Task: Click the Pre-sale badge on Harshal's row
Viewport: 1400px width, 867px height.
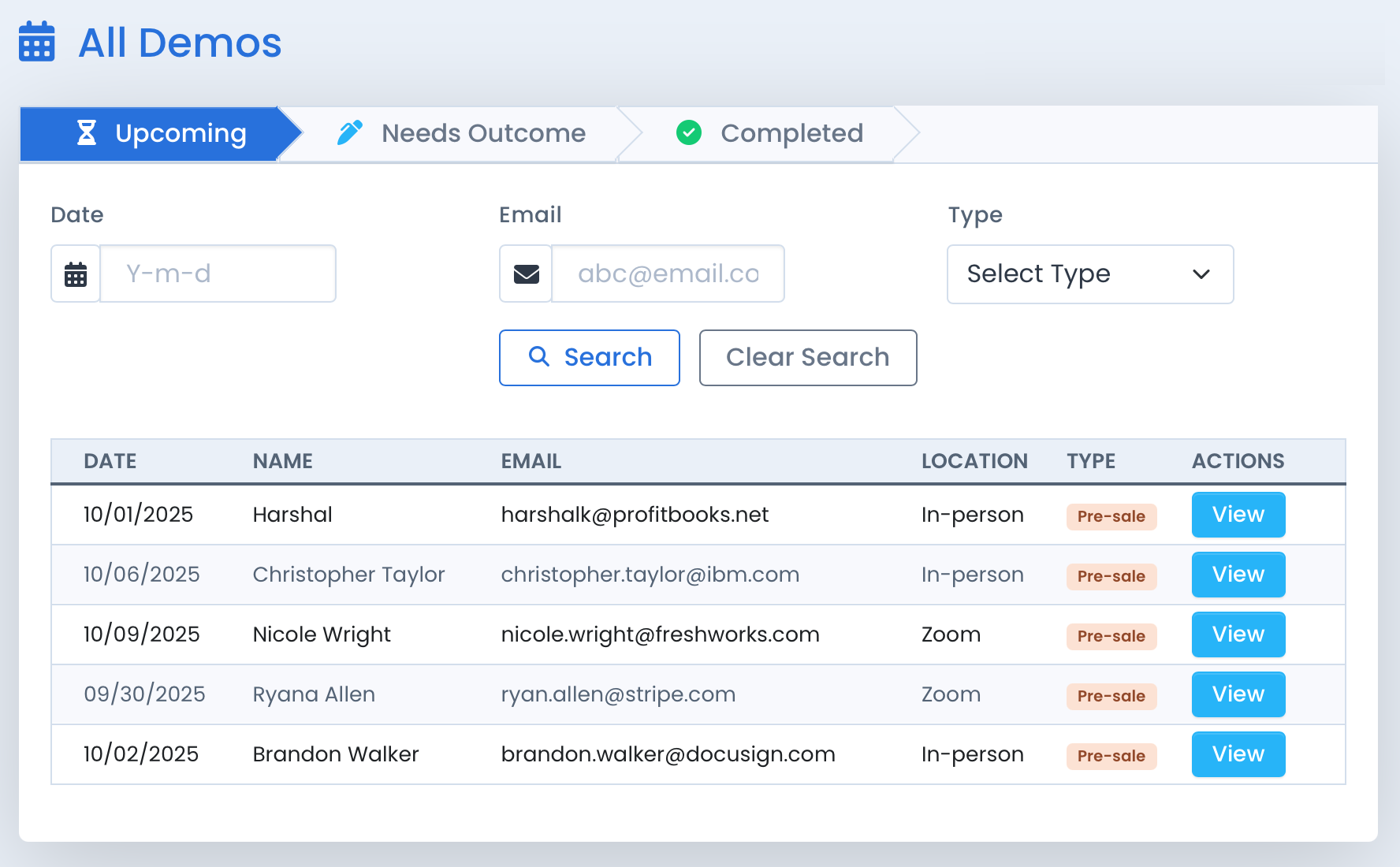Action: pyautogui.click(x=1111, y=517)
